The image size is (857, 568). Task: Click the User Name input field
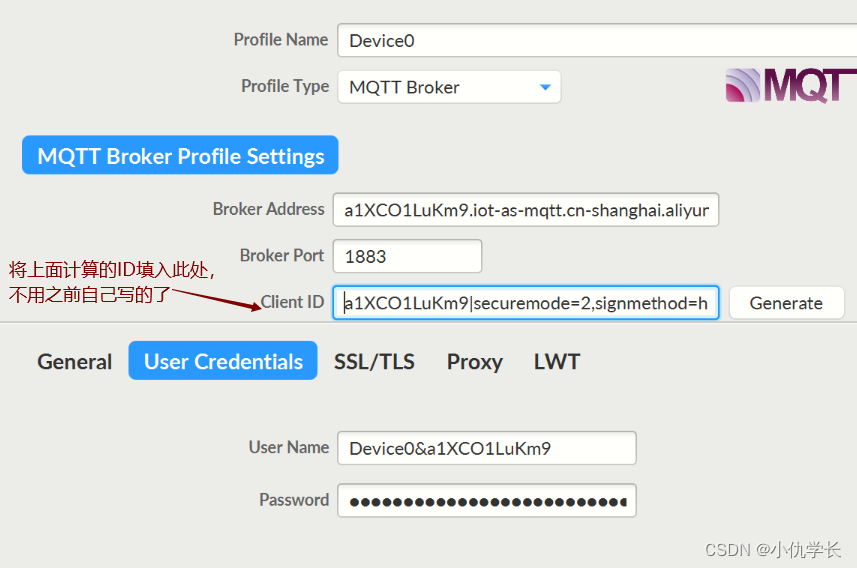pyautogui.click(x=487, y=448)
